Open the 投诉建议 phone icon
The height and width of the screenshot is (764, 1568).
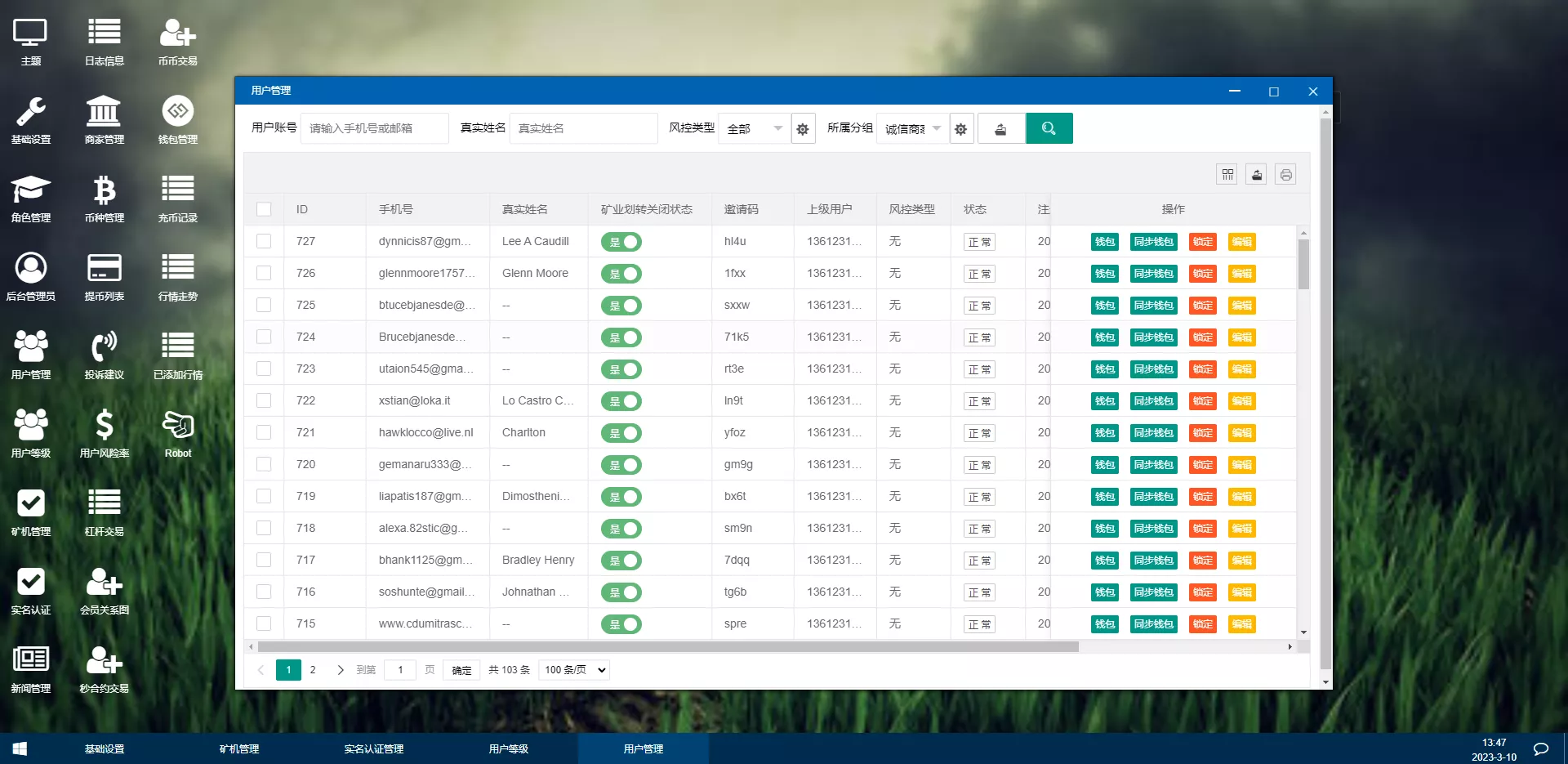(x=104, y=355)
